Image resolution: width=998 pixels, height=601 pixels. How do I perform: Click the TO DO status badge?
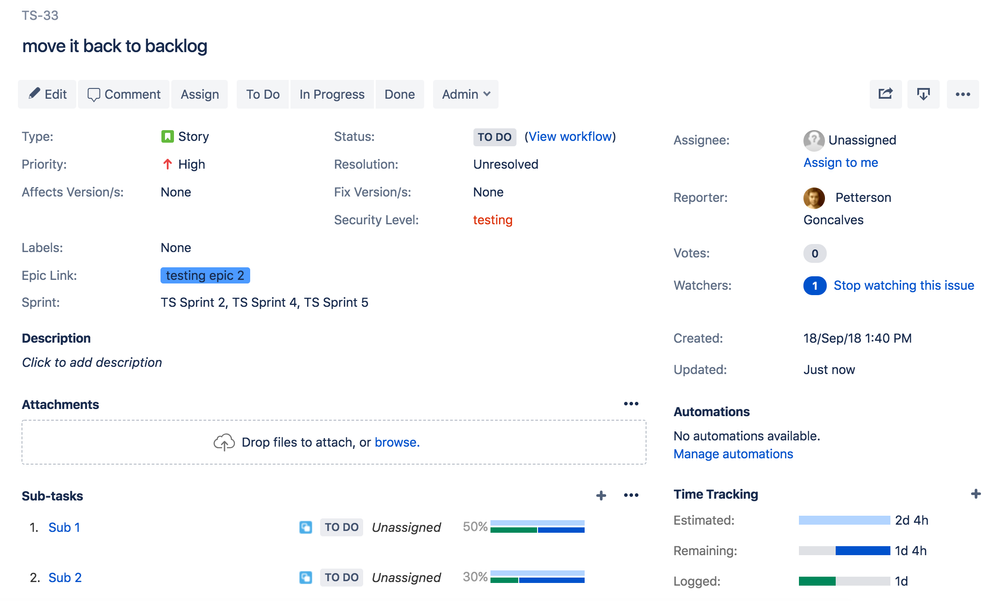pos(495,137)
